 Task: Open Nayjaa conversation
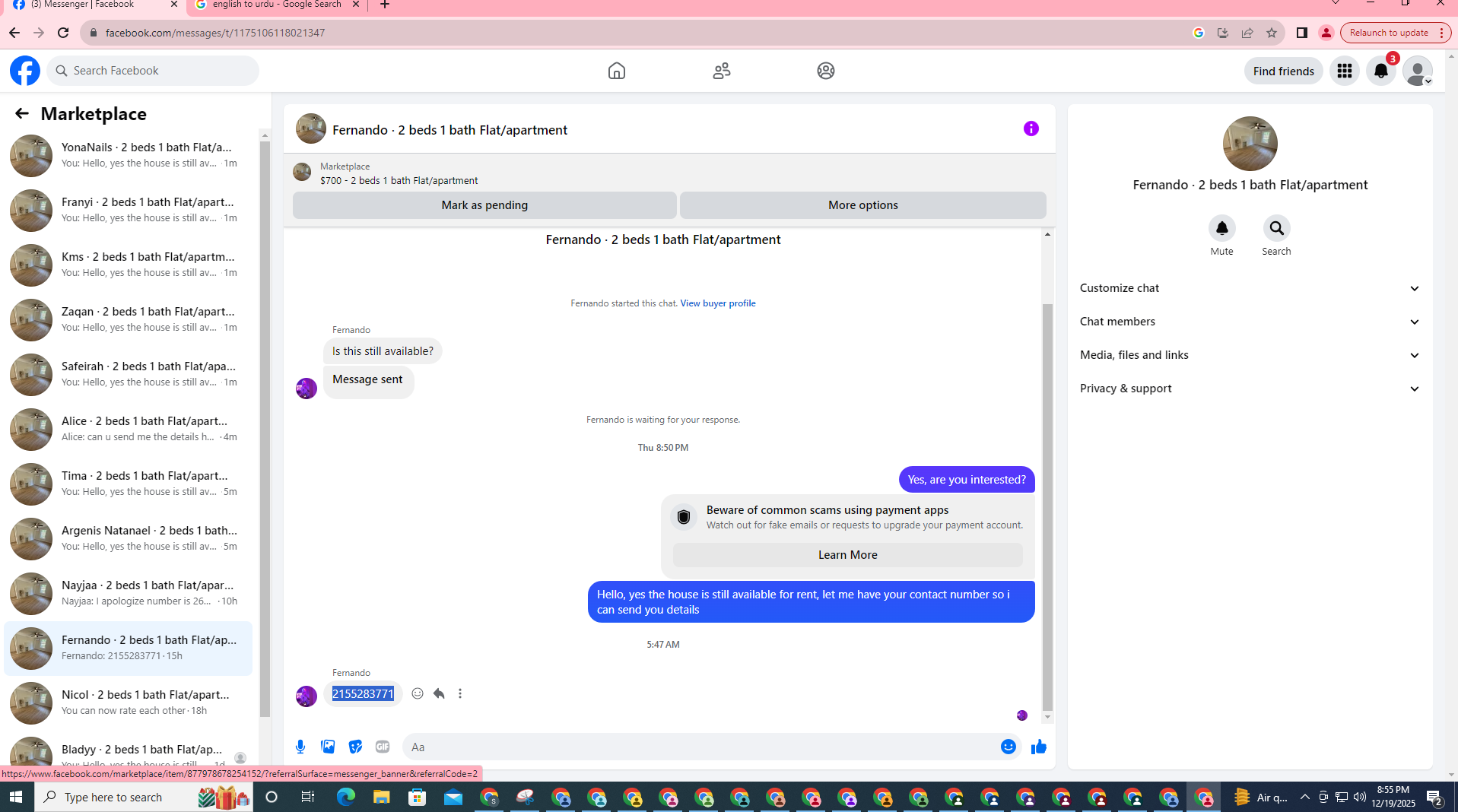[128, 593]
